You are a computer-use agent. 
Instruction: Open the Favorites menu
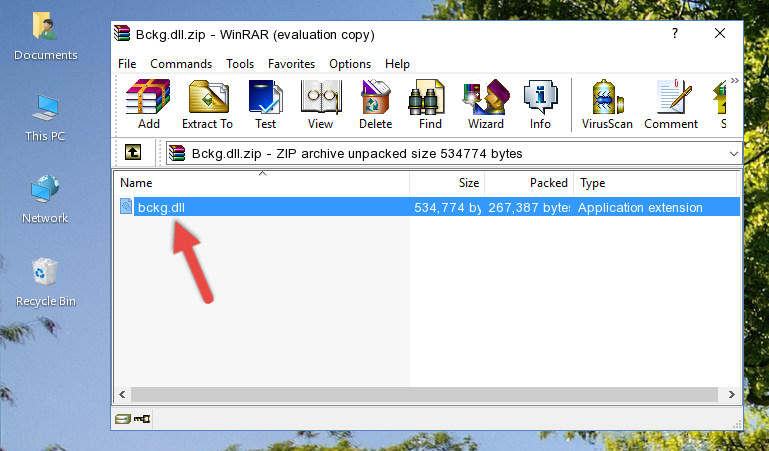click(291, 64)
